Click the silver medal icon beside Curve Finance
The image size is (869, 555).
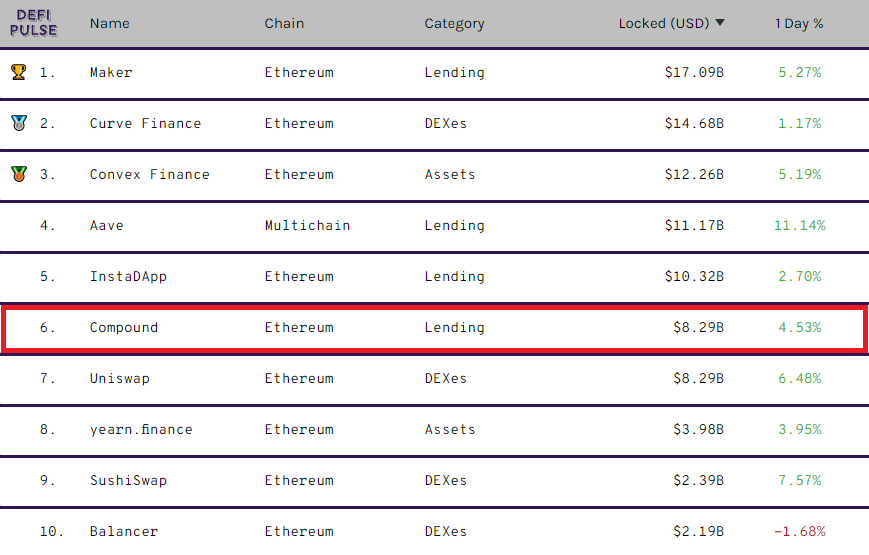pyautogui.click(x=18, y=123)
